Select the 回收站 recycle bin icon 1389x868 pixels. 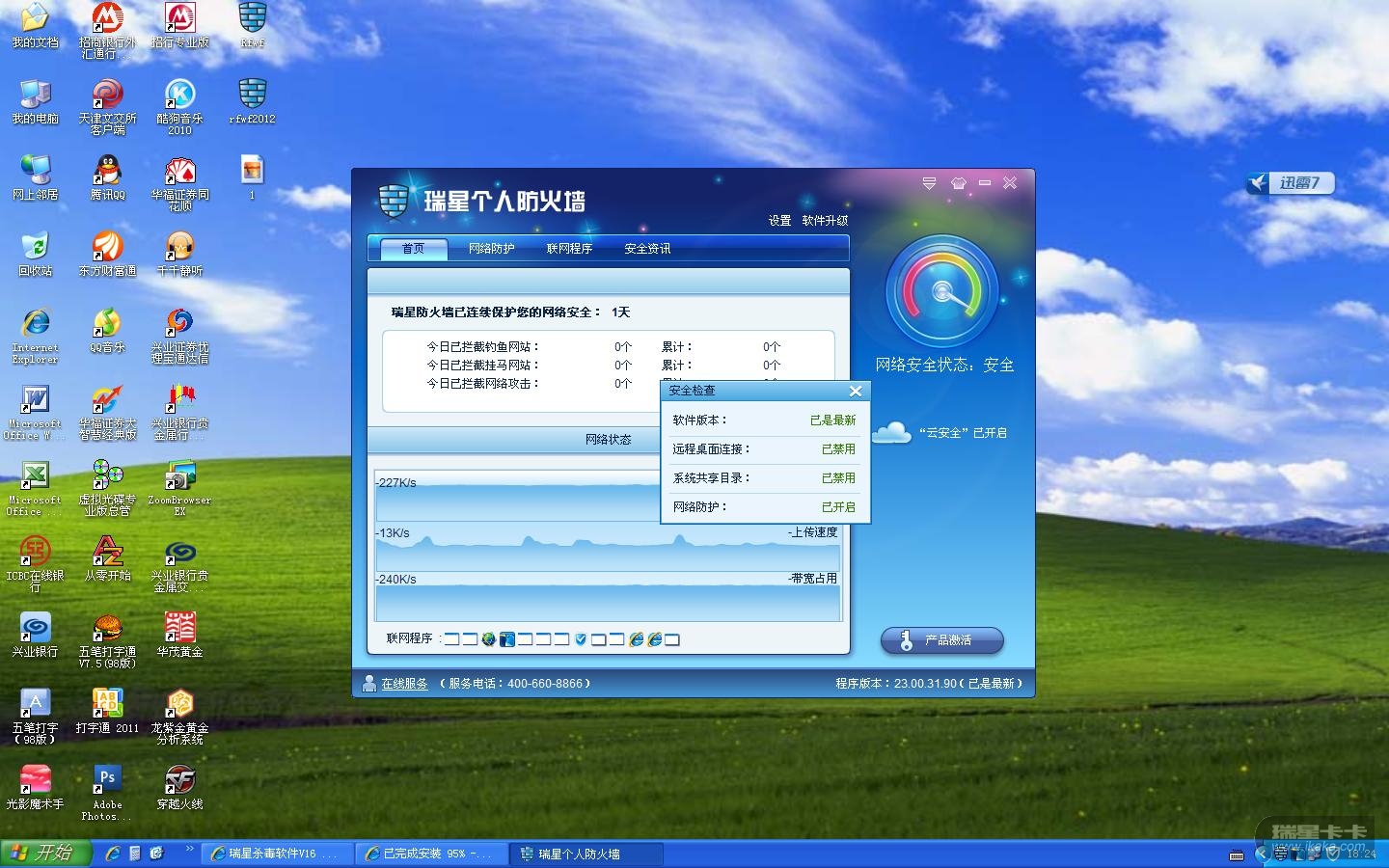click(x=35, y=255)
